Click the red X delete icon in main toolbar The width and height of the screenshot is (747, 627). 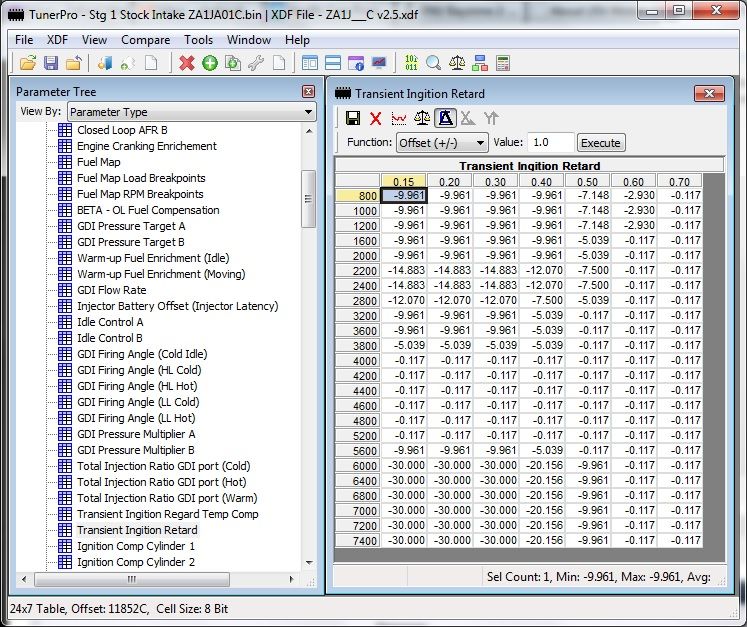[x=186, y=63]
